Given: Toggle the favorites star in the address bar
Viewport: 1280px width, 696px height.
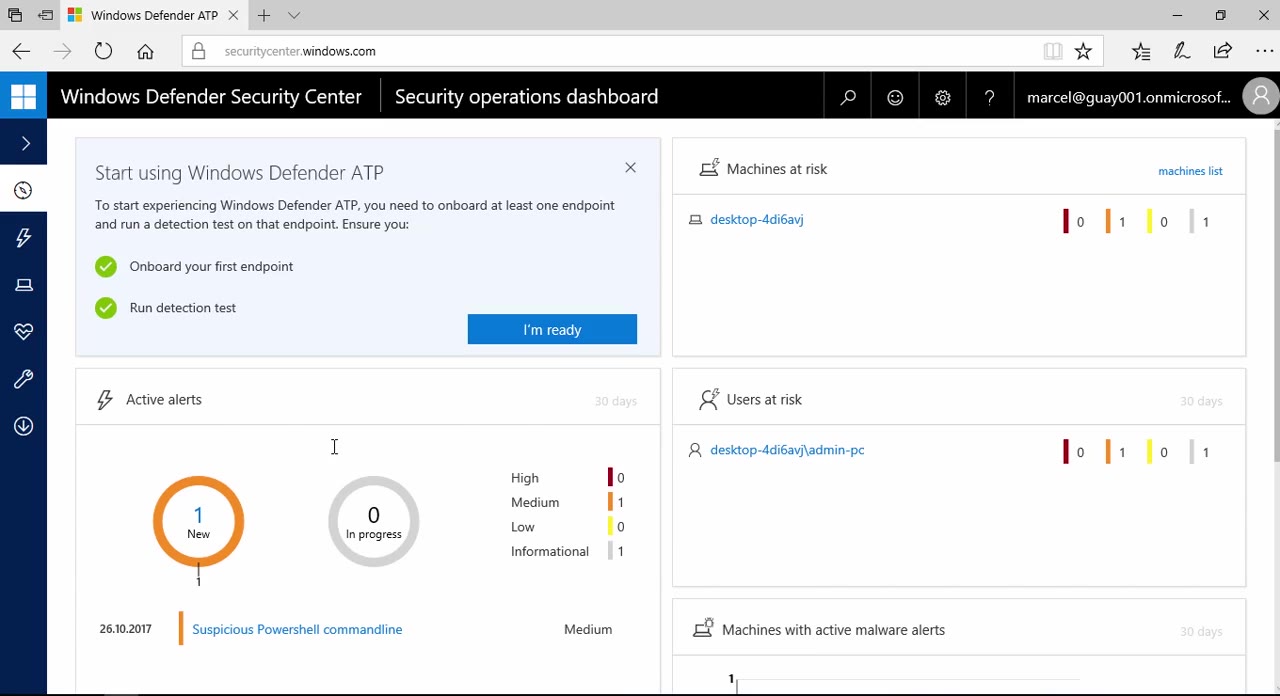Looking at the screenshot, I should pyautogui.click(x=1083, y=50).
